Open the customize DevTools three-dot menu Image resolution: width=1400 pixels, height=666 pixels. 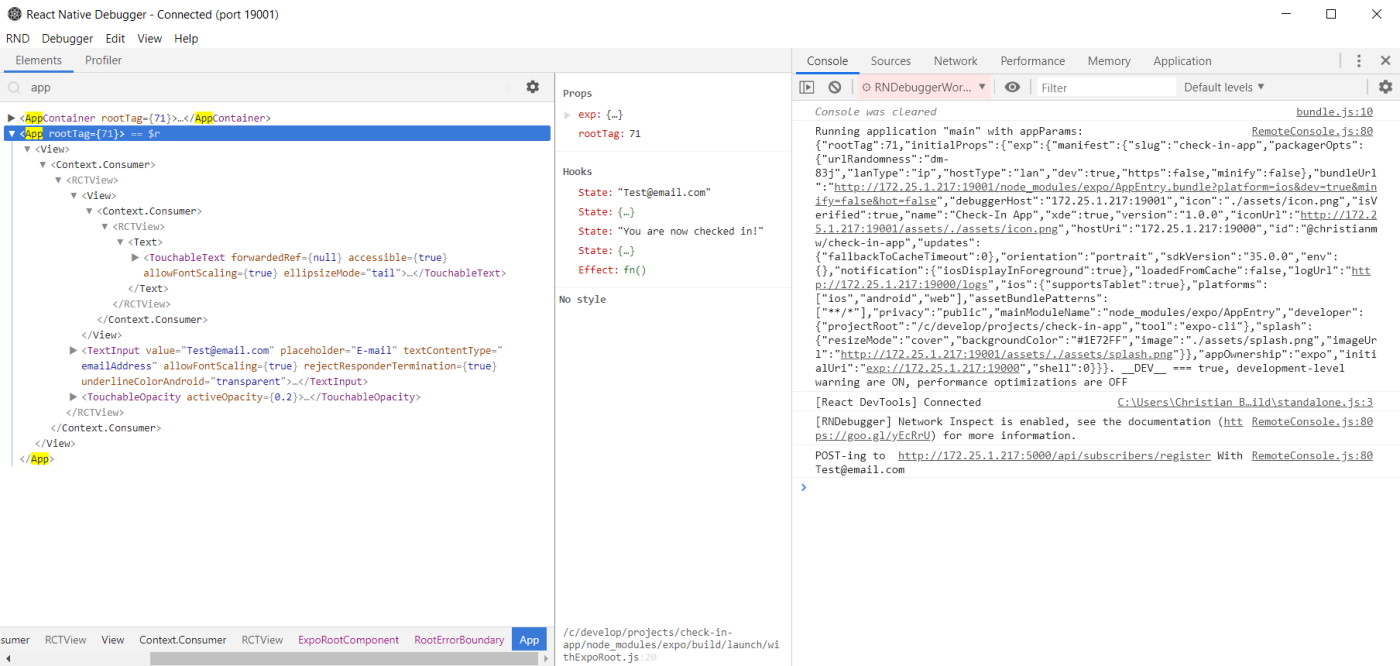[x=1358, y=61]
